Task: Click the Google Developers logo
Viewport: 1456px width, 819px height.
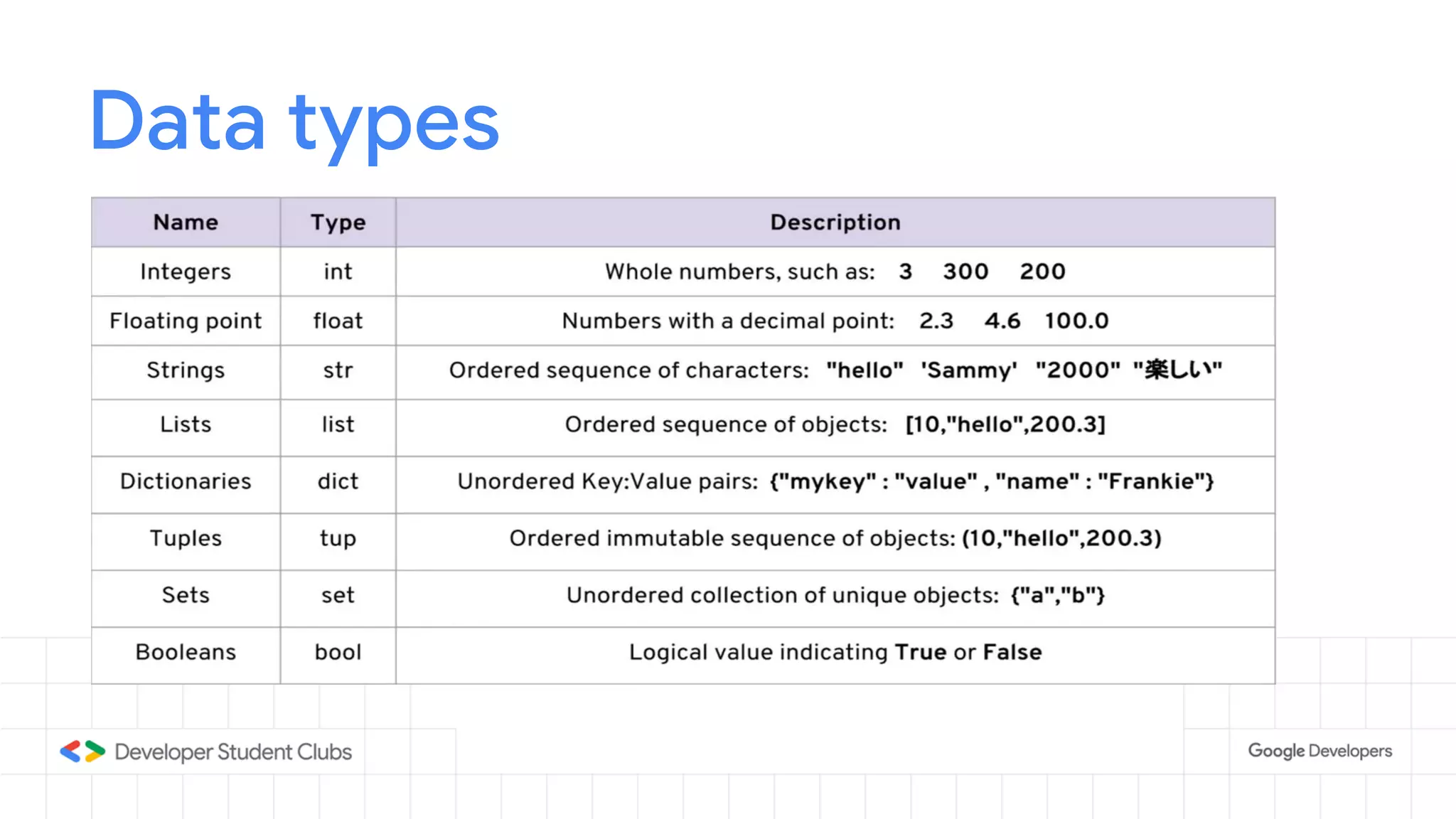Action: point(1319,751)
